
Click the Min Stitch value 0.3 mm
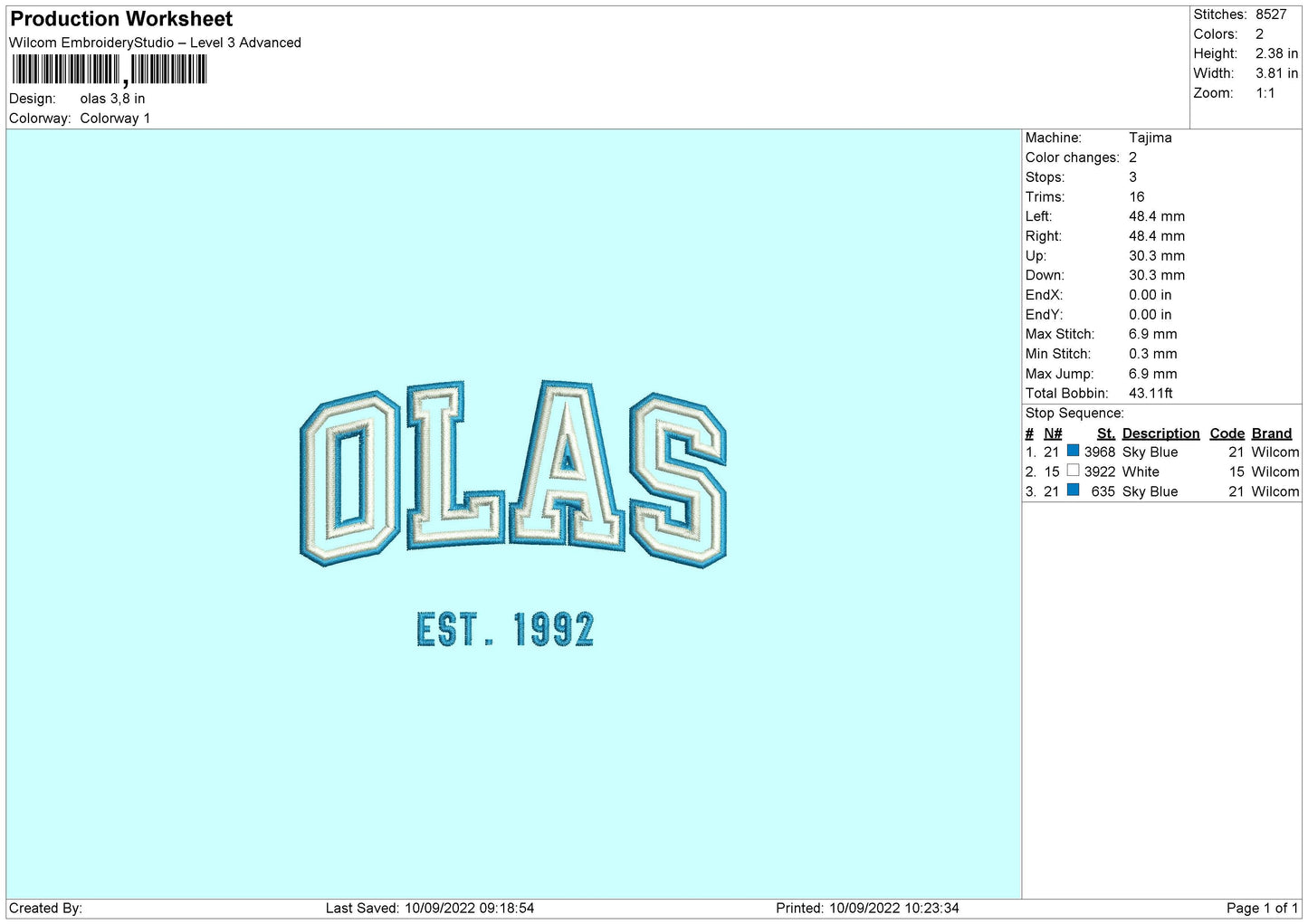coord(1152,354)
